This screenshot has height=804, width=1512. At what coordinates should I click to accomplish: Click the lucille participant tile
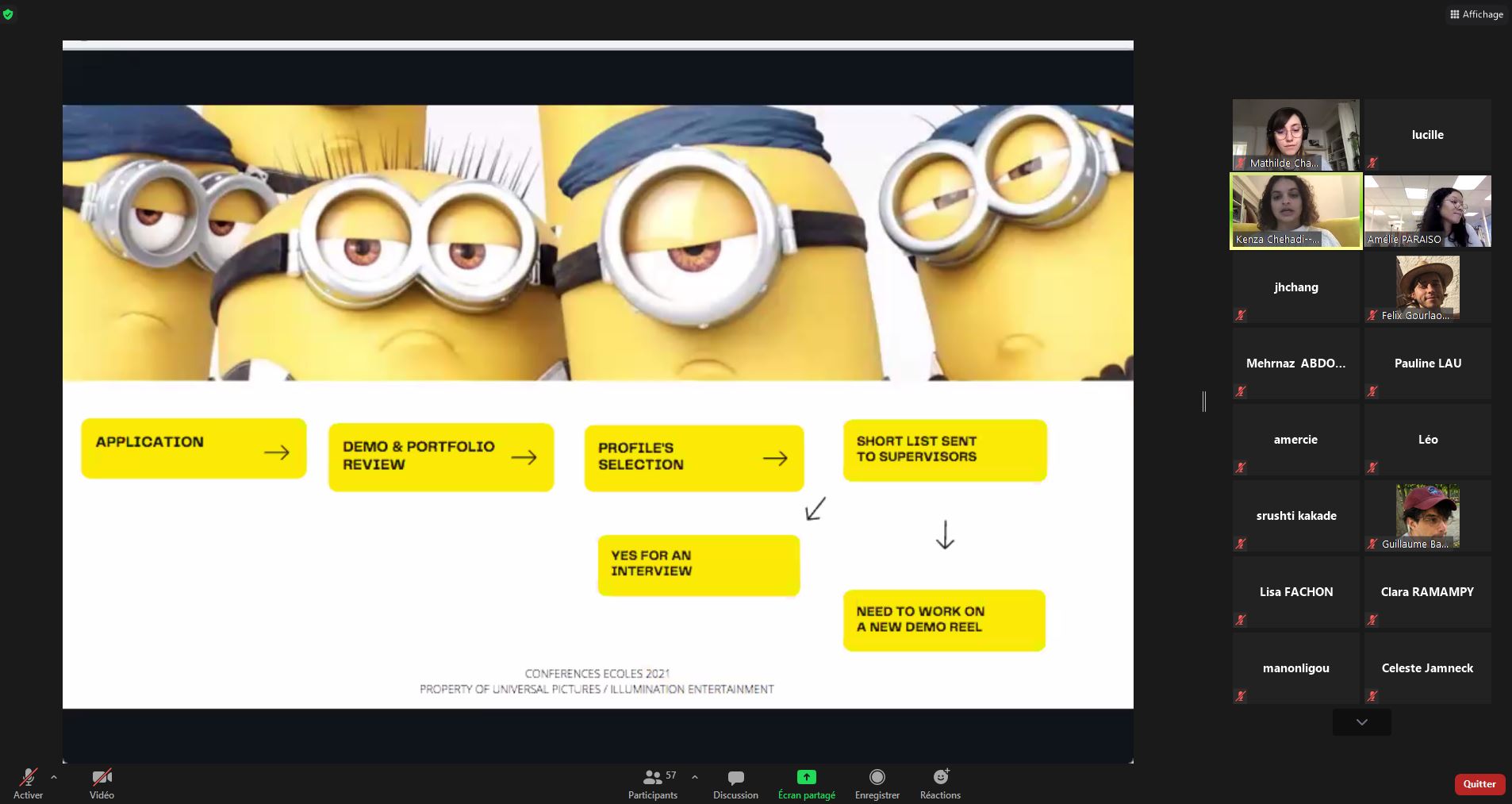pyautogui.click(x=1428, y=135)
